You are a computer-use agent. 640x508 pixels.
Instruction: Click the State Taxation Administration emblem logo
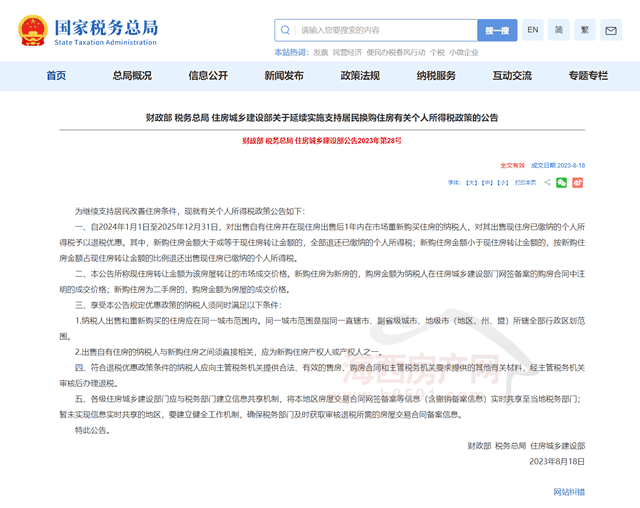(x=30, y=30)
